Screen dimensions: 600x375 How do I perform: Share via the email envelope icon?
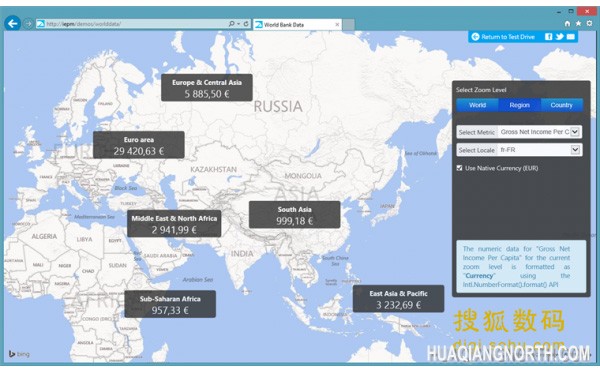tap(571, 37)
